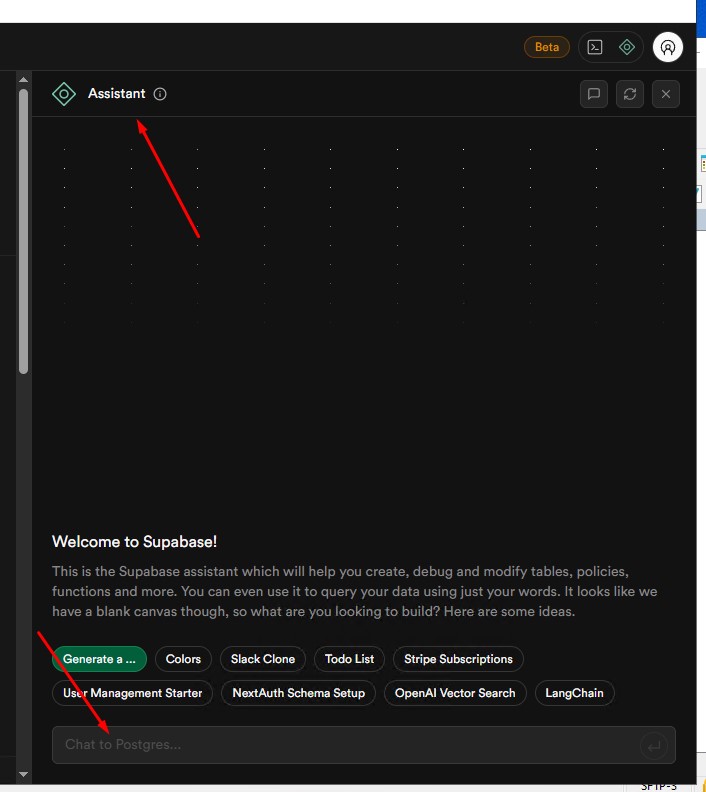
Task: Start a new chat with speech bubble icon
Action: click(594, 94)
